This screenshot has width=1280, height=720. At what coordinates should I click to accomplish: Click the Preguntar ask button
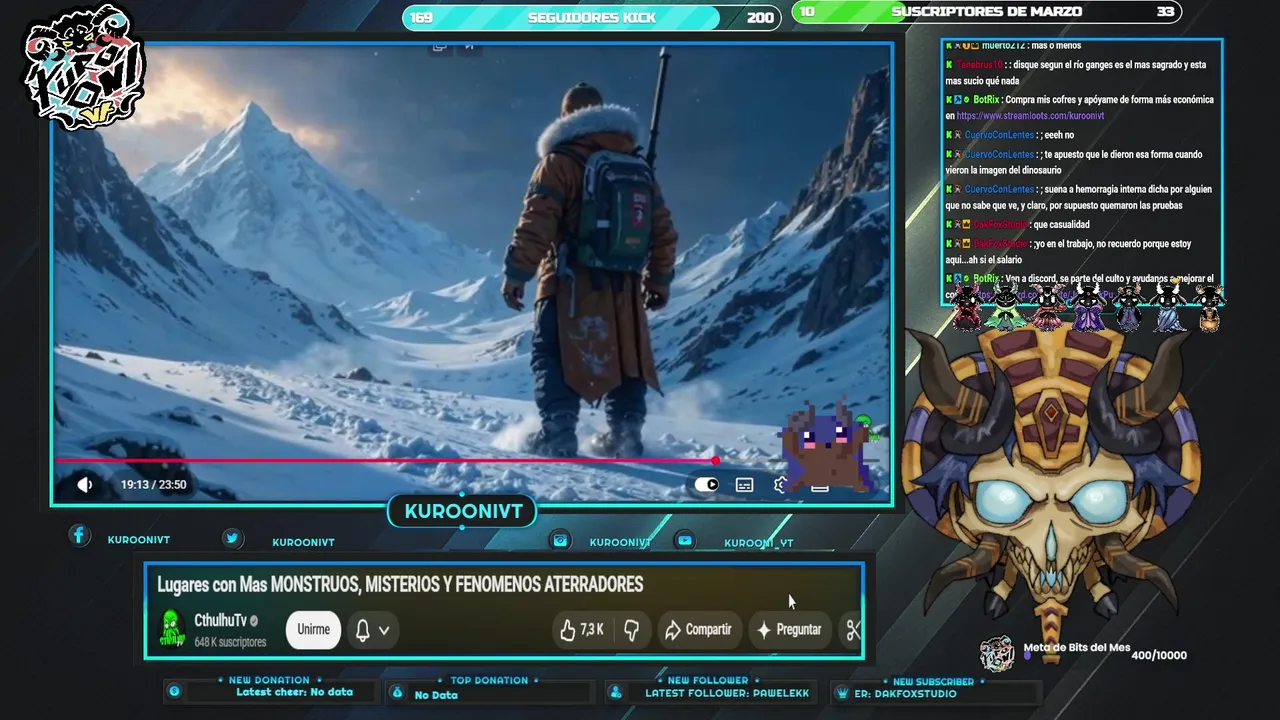point(789,630)
